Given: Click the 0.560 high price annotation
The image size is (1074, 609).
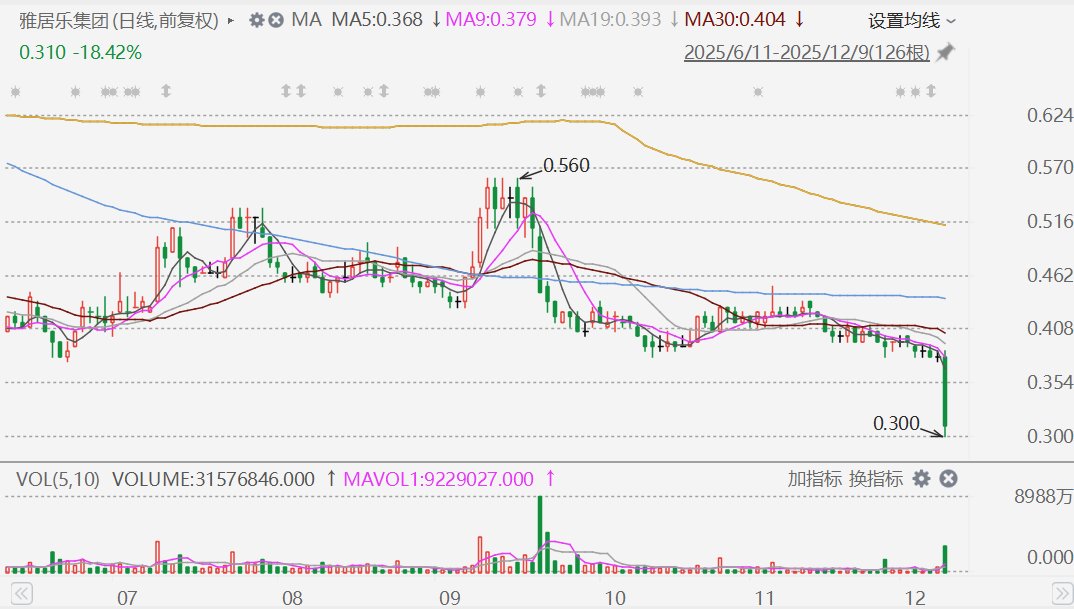Looking at the screenshot, I should click(x=566, y=165).
